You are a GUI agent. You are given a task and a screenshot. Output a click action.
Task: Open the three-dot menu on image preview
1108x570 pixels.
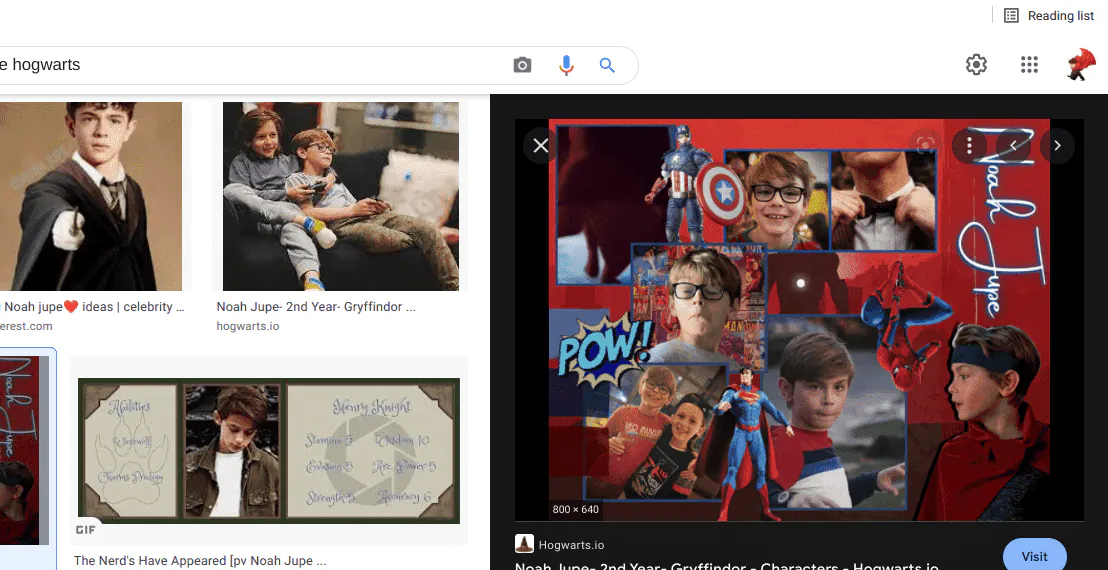coord(970,146)
